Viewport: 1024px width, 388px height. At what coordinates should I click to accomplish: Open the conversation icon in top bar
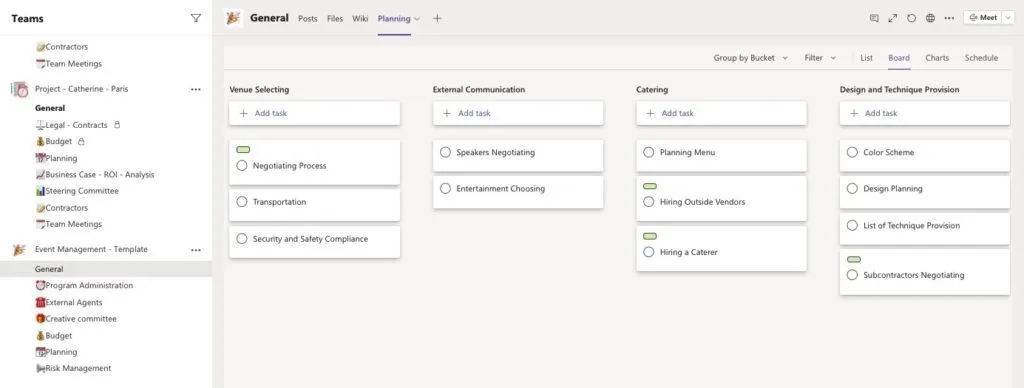coord(874,18)
